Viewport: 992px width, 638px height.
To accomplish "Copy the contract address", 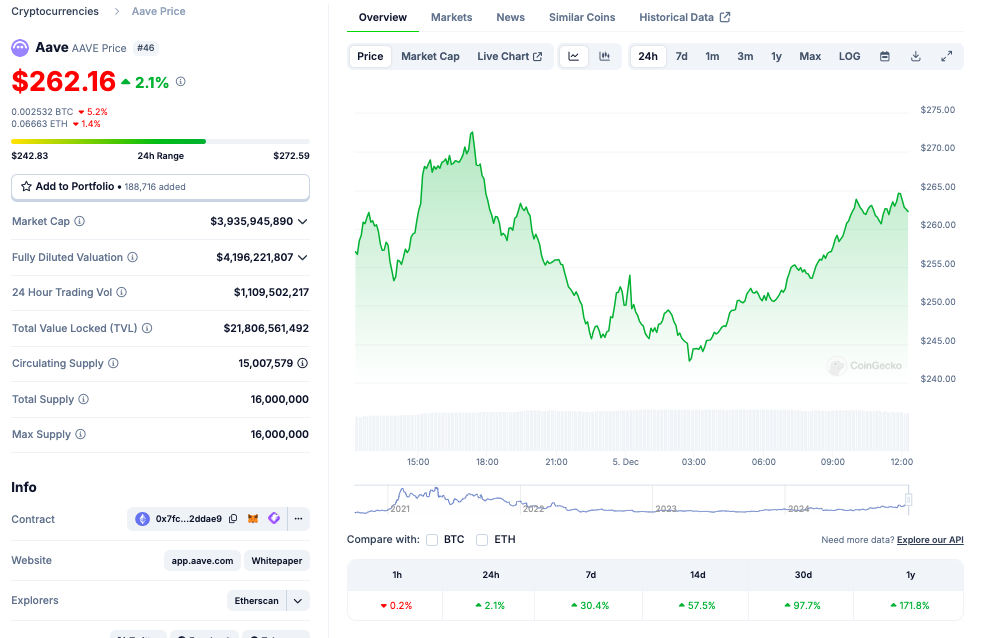I will coord(233,519).
